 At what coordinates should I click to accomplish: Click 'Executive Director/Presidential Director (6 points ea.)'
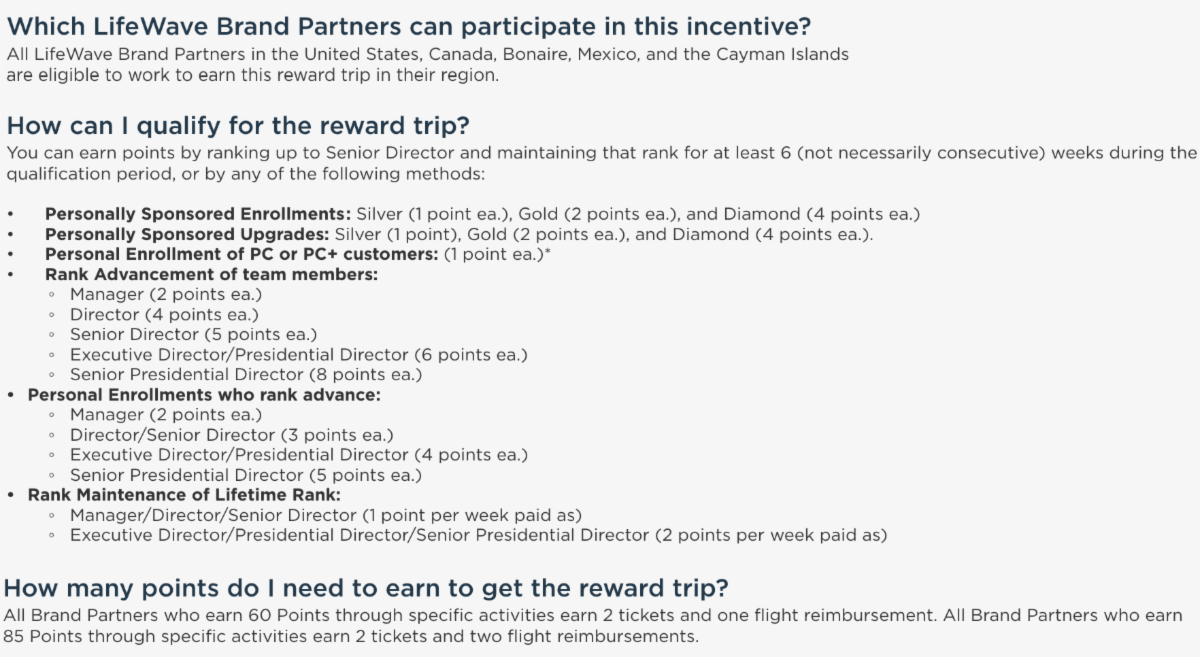(x=298, y=354)
